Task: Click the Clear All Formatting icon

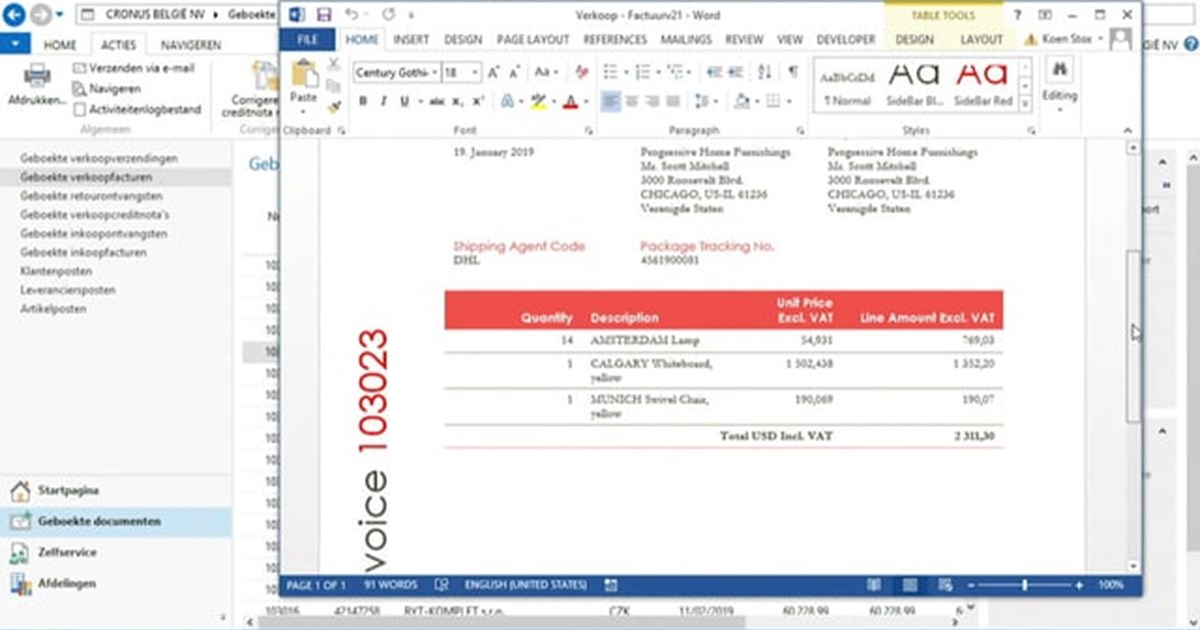Action: 582,73
